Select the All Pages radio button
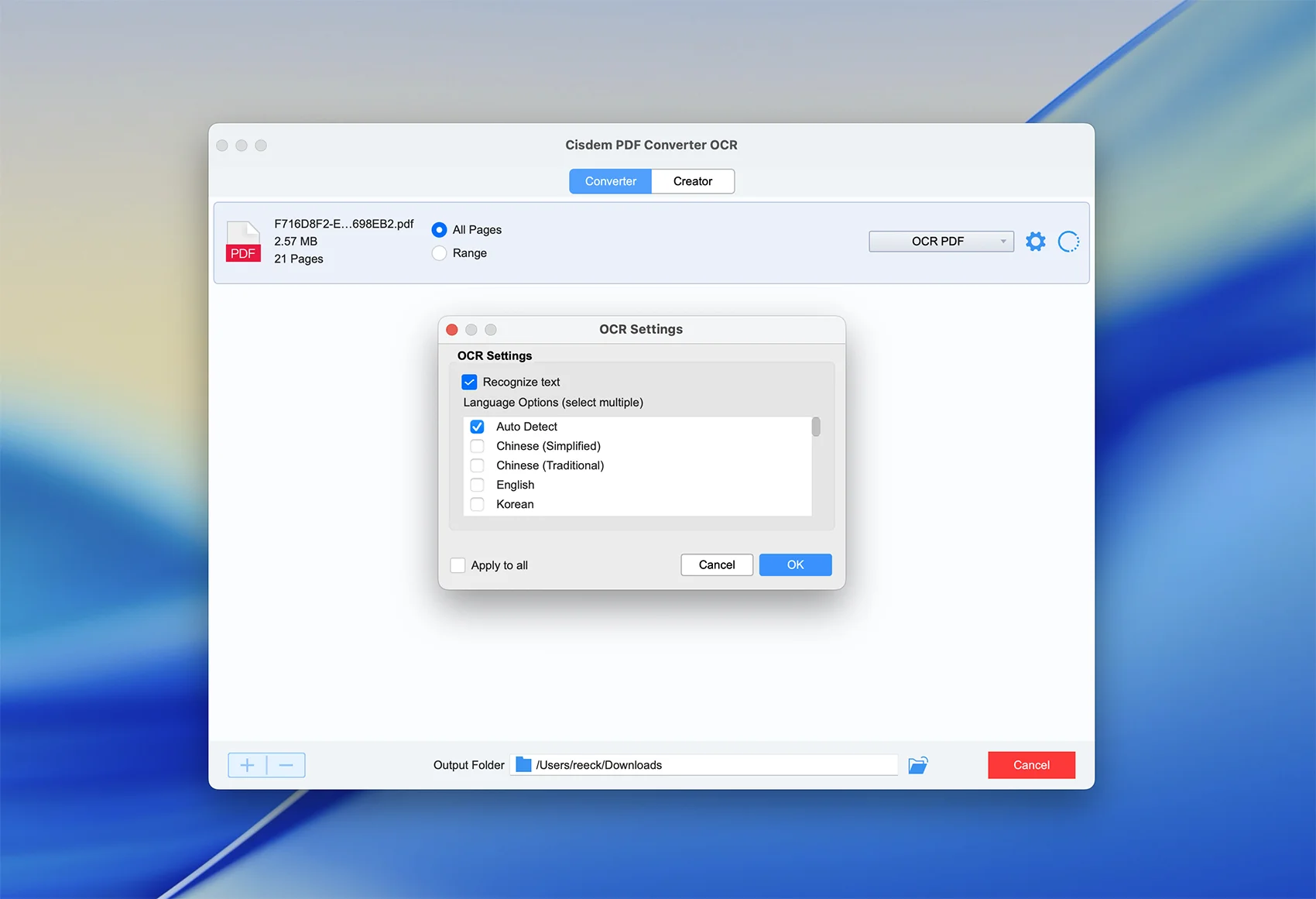1316x899 pixels. pos(439,230)
